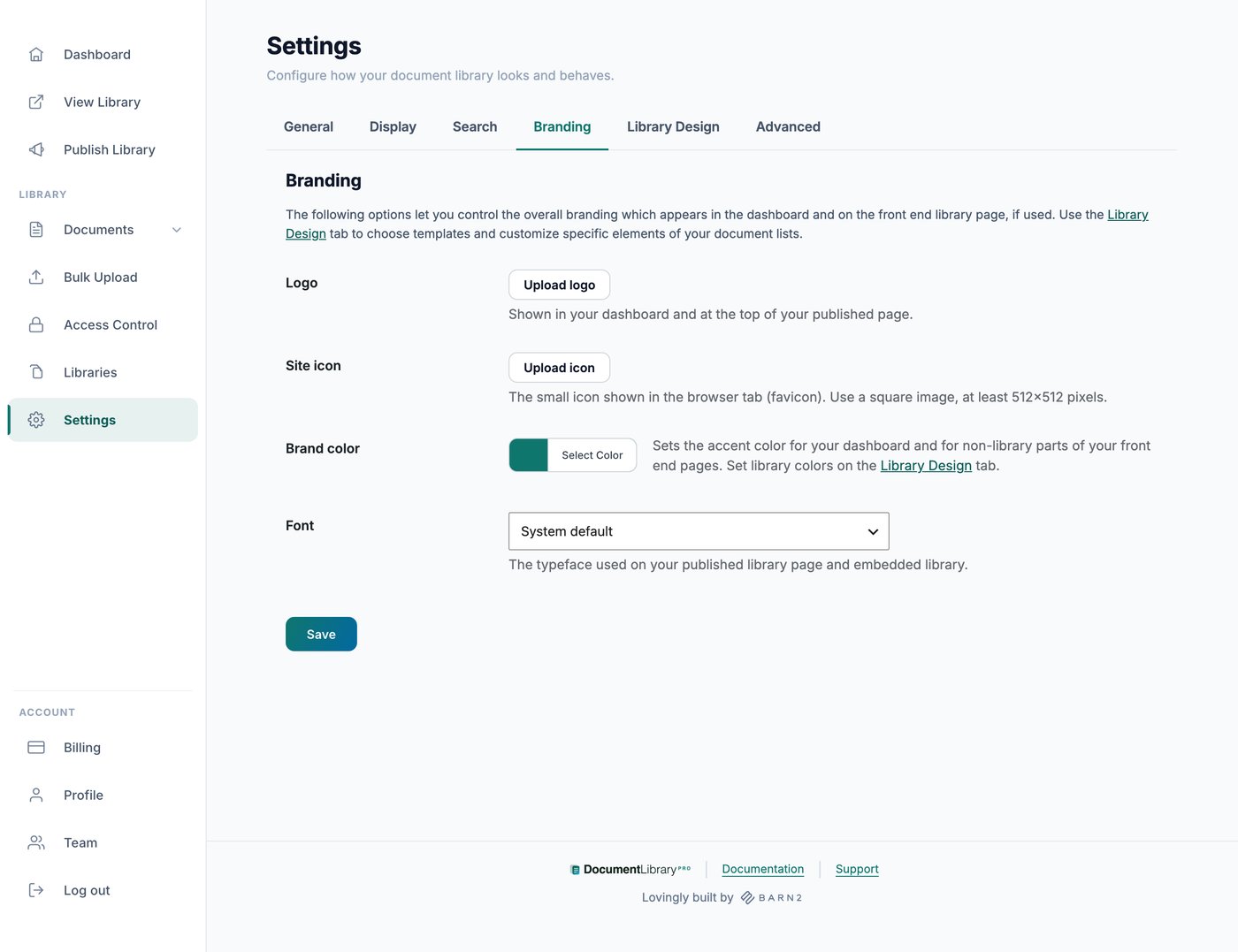Screen dimensions: 1238x952
Task: Click the Access Control padlock icon
Action: click(36, 325)
